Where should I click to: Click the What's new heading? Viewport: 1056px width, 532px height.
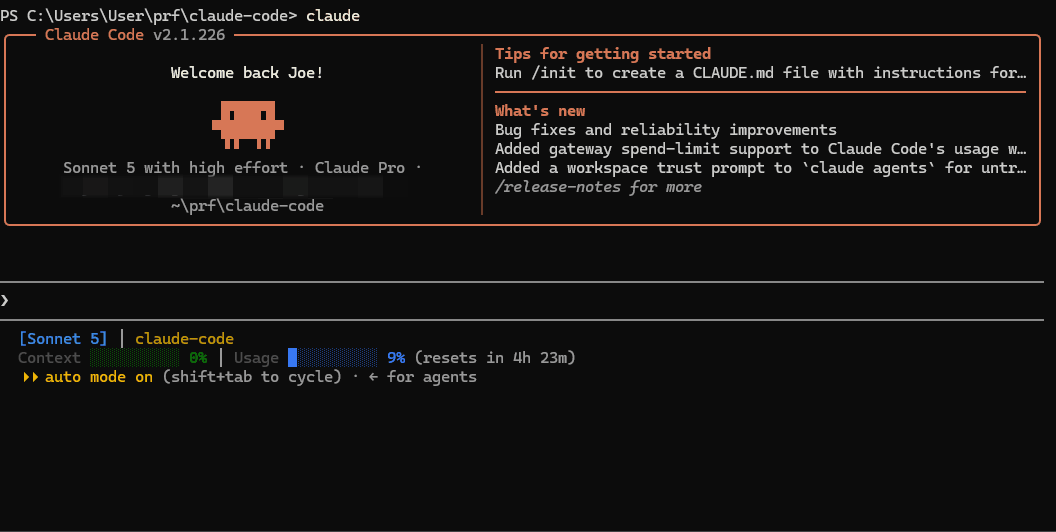coord(540,111)
